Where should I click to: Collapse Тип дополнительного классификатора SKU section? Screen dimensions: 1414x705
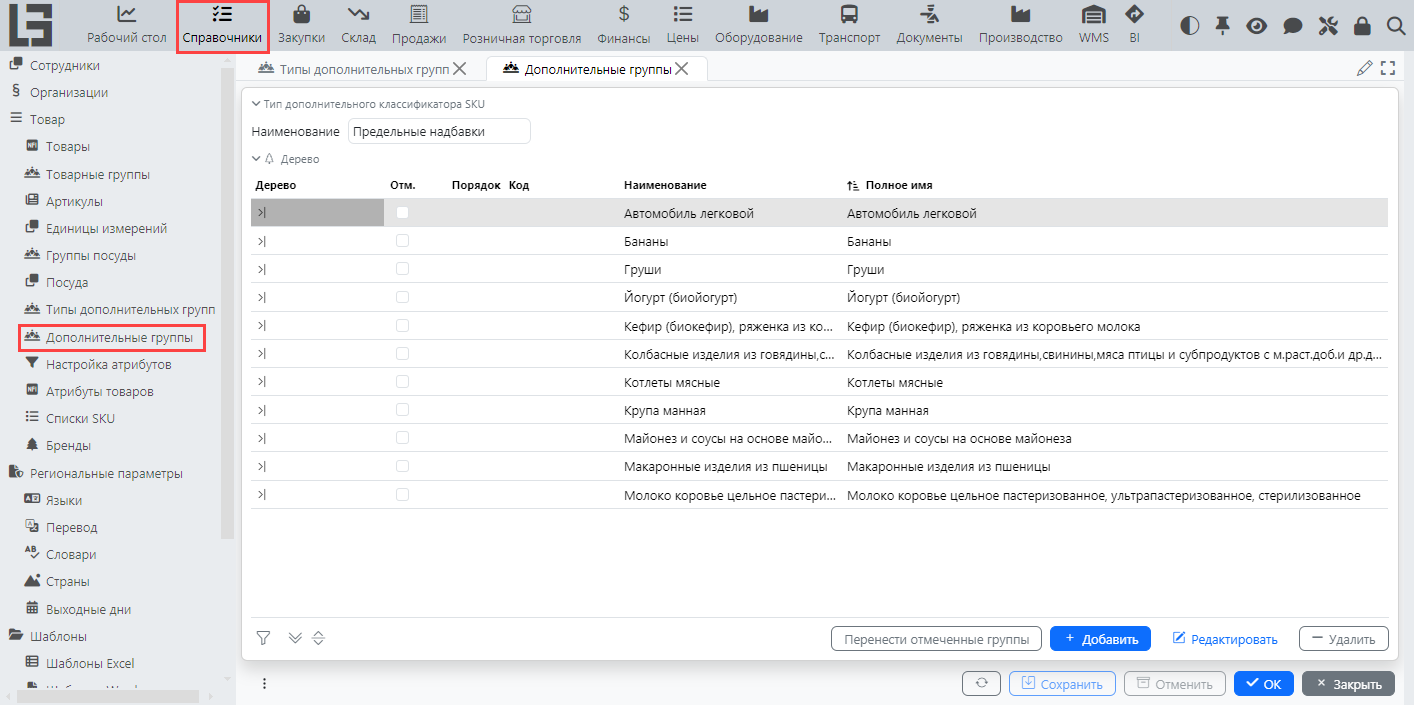(x=256, y=103)
